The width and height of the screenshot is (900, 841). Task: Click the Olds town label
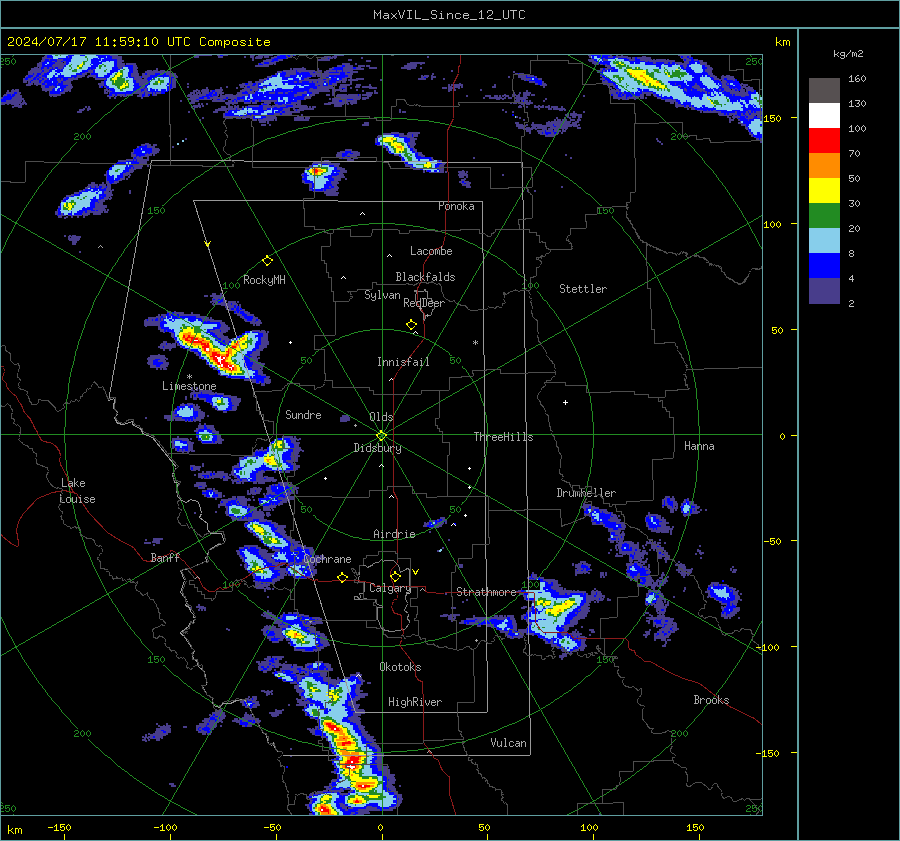(x=381, y=417)
